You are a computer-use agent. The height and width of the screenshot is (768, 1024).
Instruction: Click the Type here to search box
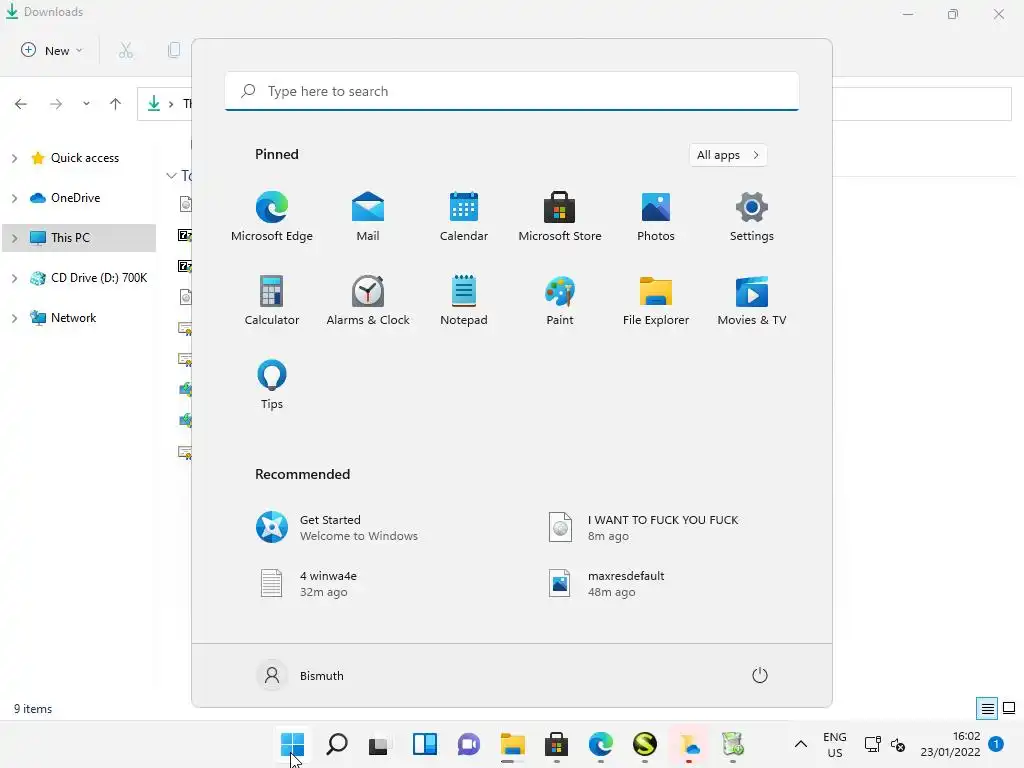click(512, 91)
